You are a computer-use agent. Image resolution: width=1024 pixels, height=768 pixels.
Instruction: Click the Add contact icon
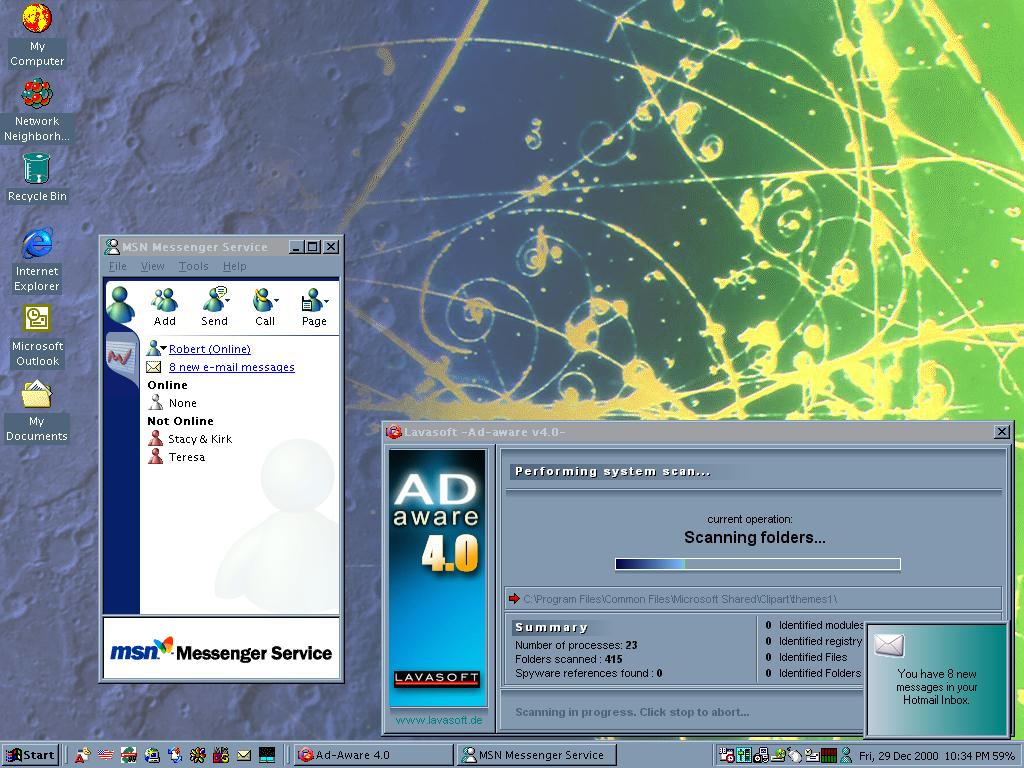pyautogui.click(x=165, y=300)
